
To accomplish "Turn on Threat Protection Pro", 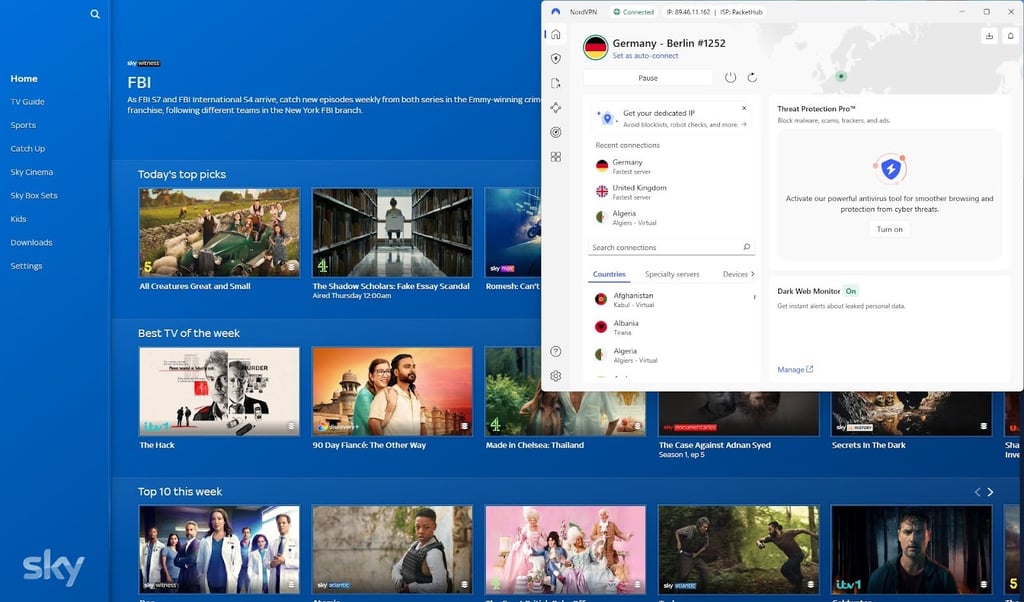I will (889, 229).
